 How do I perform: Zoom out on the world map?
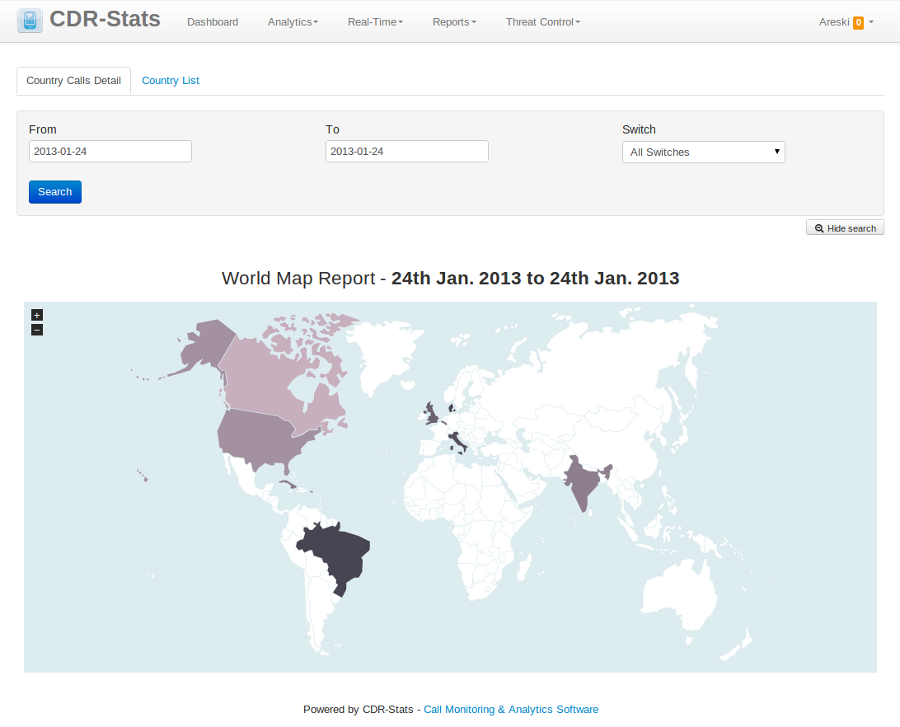coord(37,330)
